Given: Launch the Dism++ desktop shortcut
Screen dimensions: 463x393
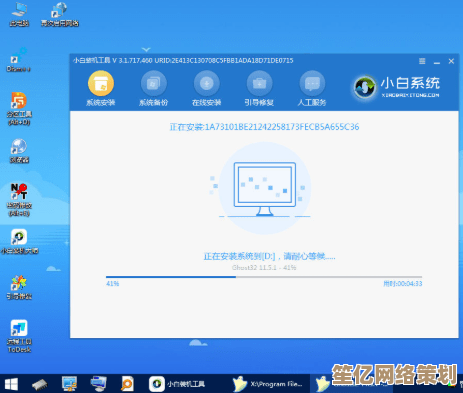Looking at the screenshot, I should (x=18, y=60).
